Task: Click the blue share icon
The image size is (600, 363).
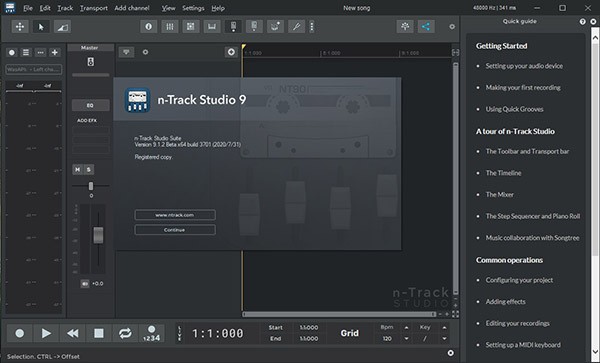Action: [x=426, y=26]
